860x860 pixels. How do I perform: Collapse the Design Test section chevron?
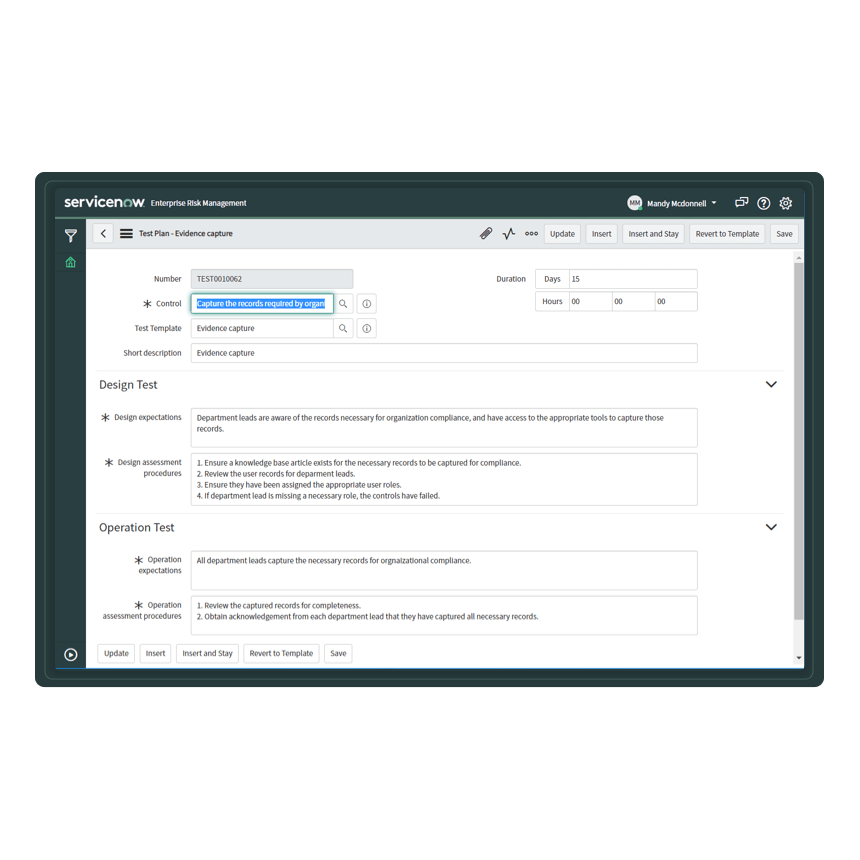point(771,383)
